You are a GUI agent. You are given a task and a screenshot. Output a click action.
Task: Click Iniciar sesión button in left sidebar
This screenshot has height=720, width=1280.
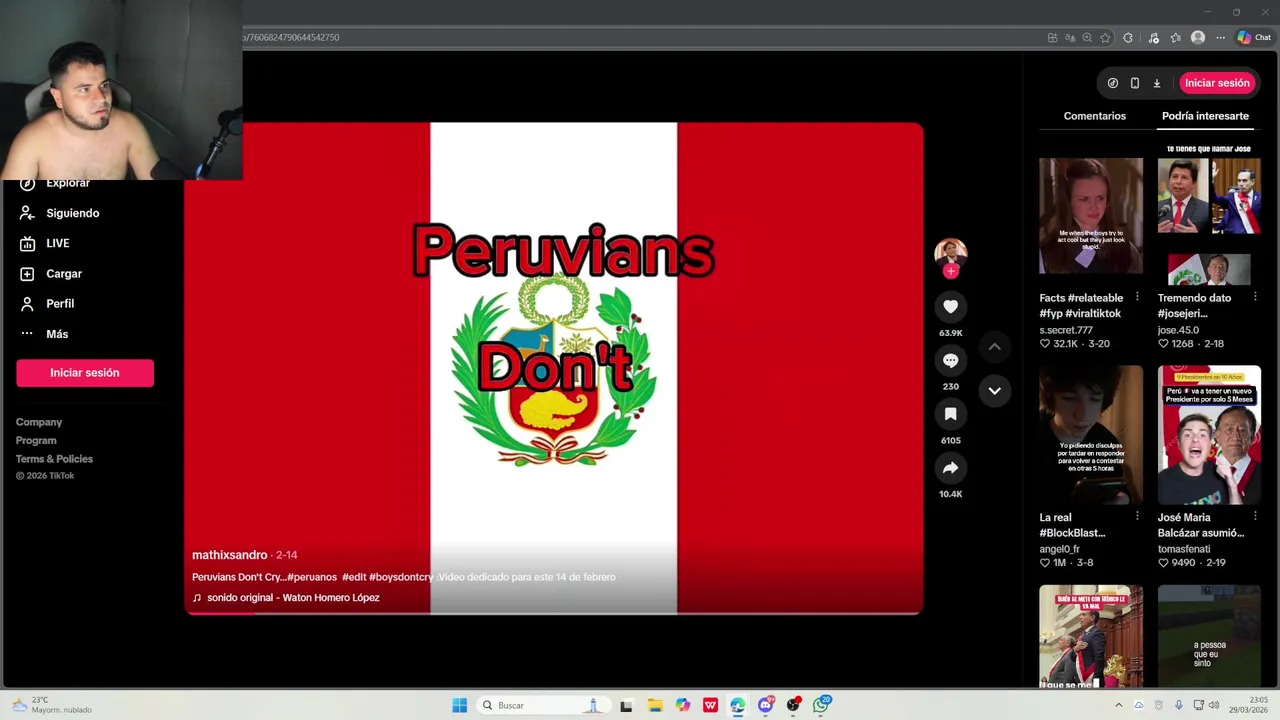85,373
